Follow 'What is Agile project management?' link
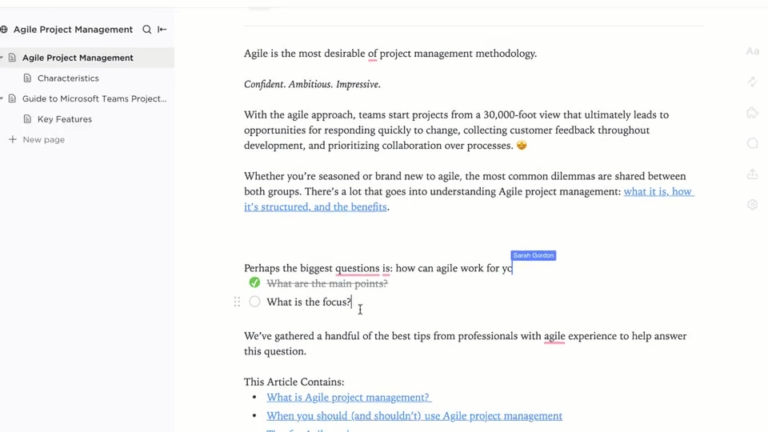768x432 pixels. click(x=348, y=397)
